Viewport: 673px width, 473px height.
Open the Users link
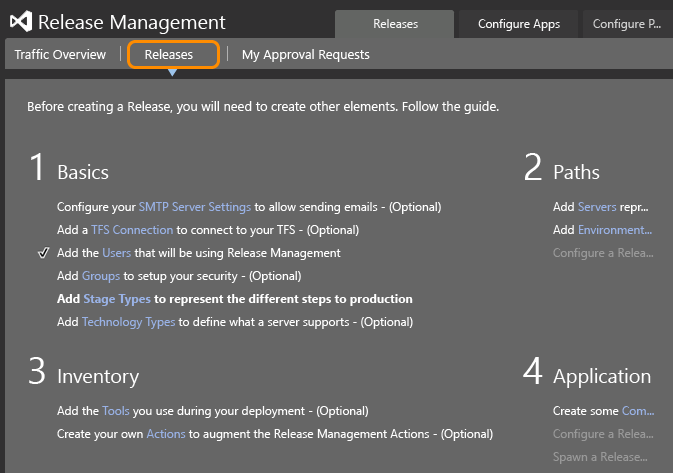coord(117,253)
